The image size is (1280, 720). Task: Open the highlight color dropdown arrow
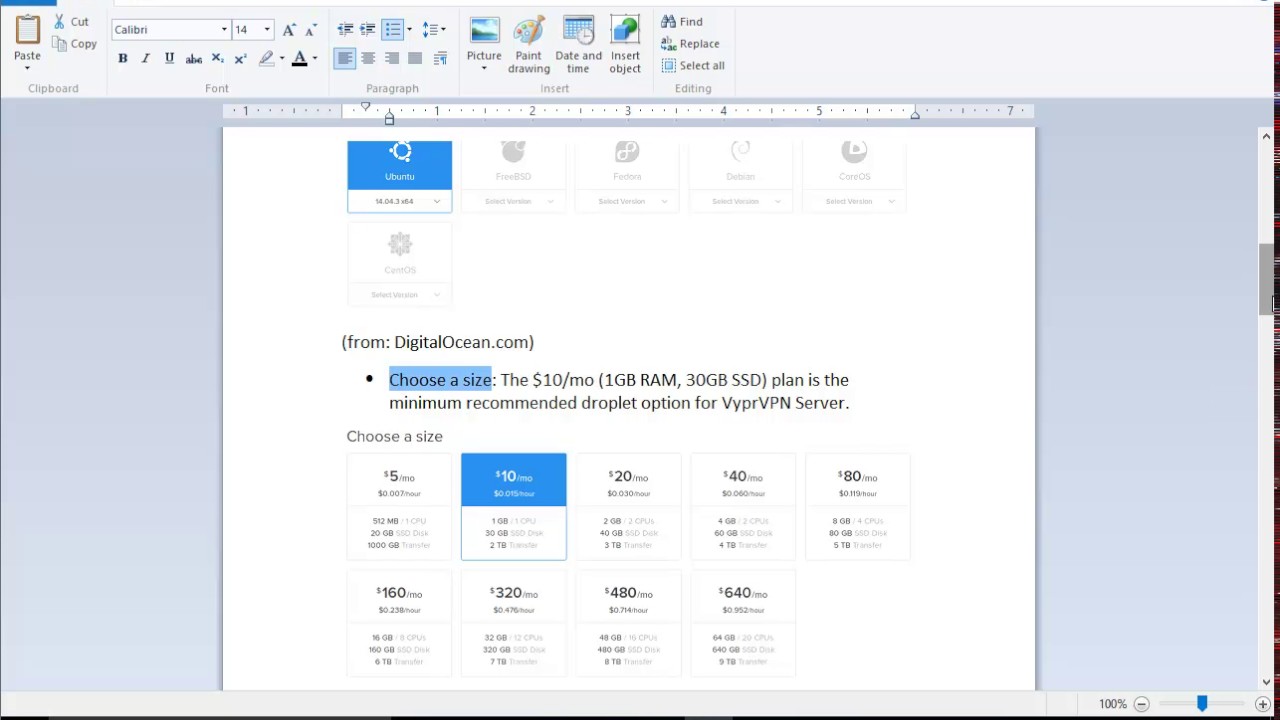tap(282, 59)
